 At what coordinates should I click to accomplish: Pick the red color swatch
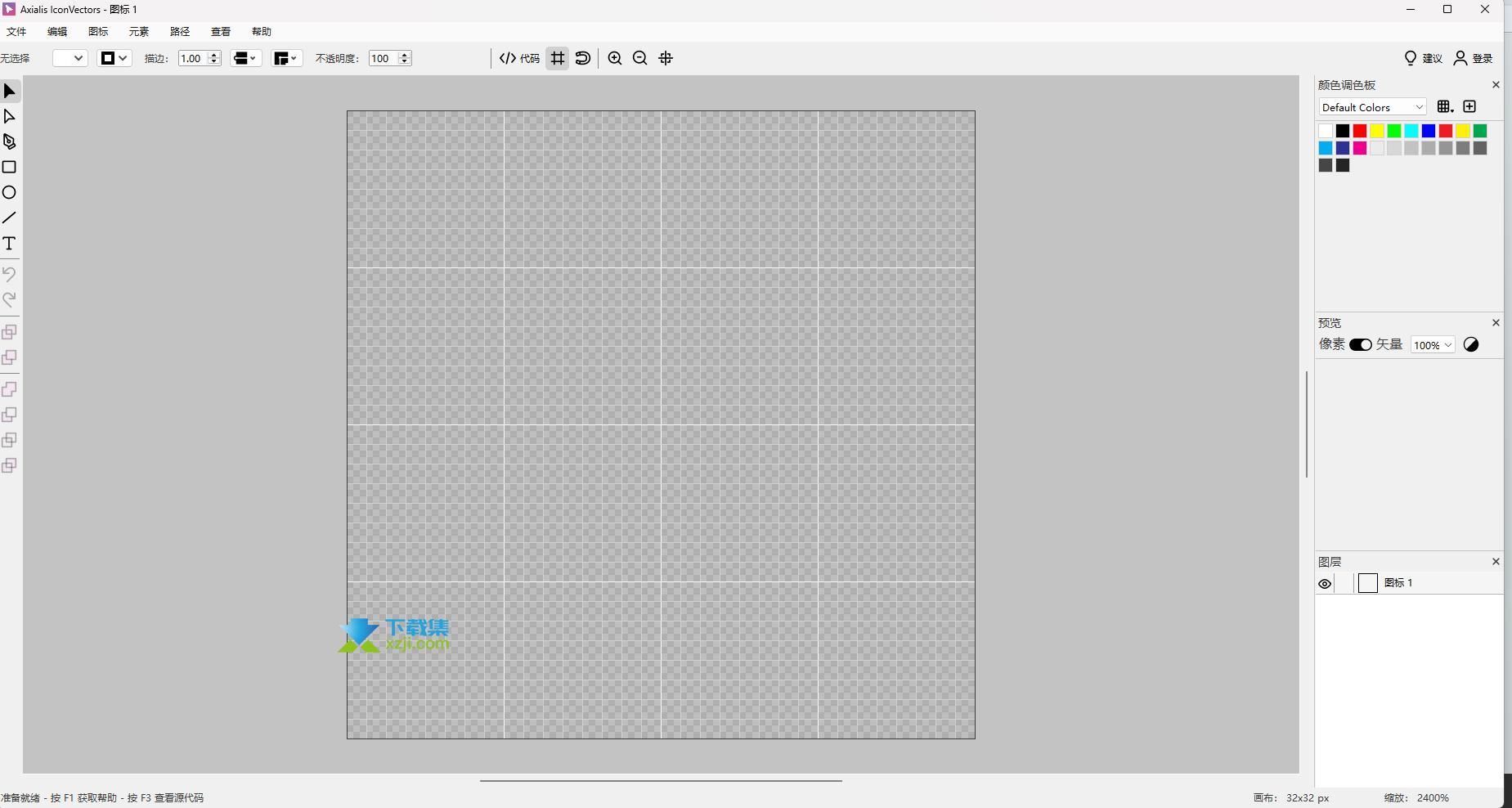[1360, 131]
